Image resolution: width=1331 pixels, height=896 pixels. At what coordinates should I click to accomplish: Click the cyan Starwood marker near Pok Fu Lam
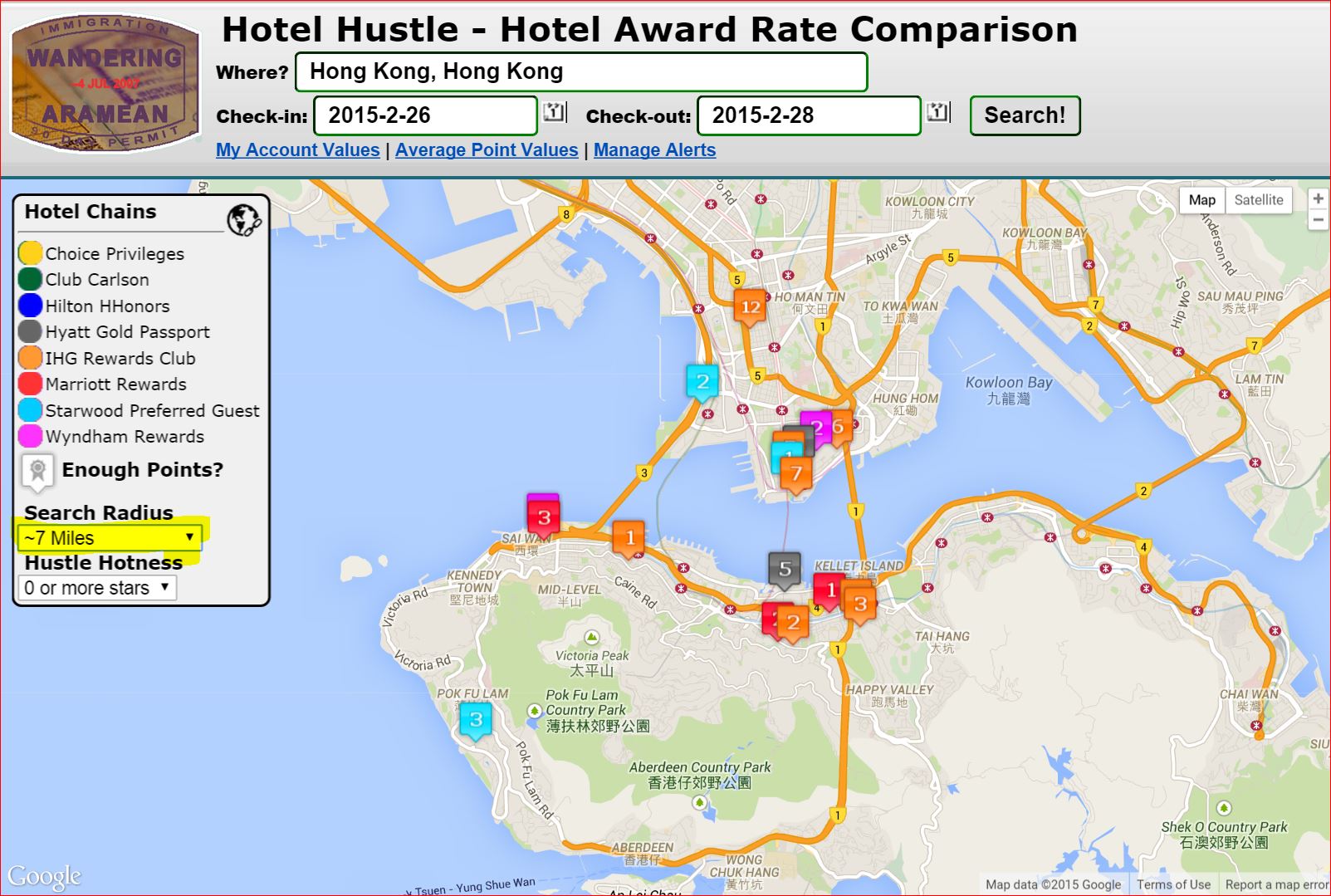[476, 720]
